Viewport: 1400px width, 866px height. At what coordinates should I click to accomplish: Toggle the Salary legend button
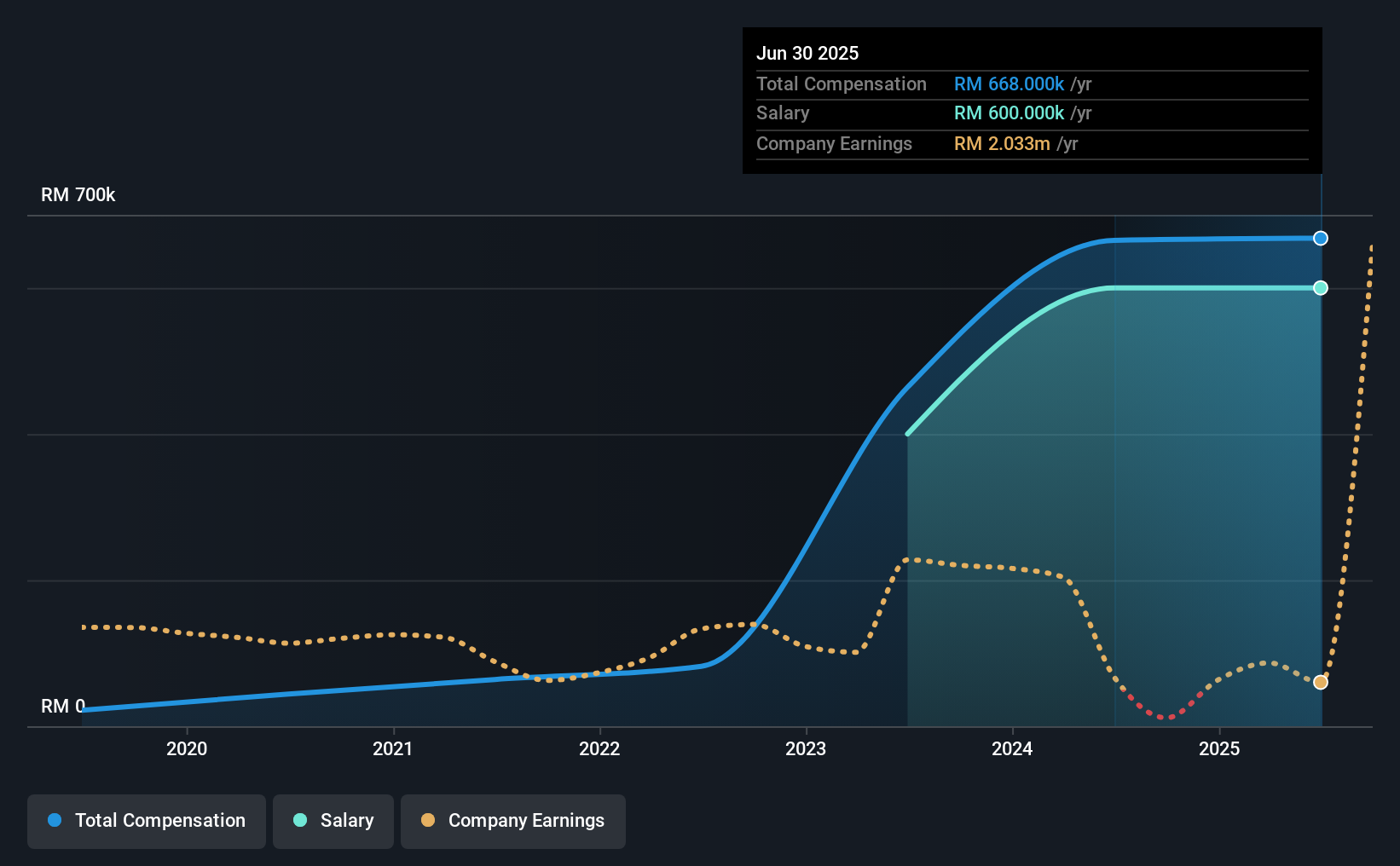pos(333,821)
